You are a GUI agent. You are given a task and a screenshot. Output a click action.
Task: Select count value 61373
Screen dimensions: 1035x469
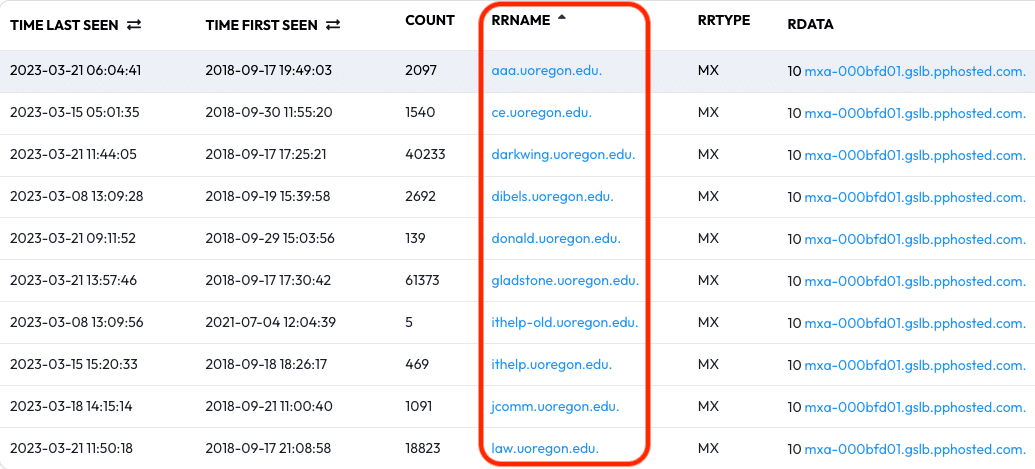[x=422, y=280]
